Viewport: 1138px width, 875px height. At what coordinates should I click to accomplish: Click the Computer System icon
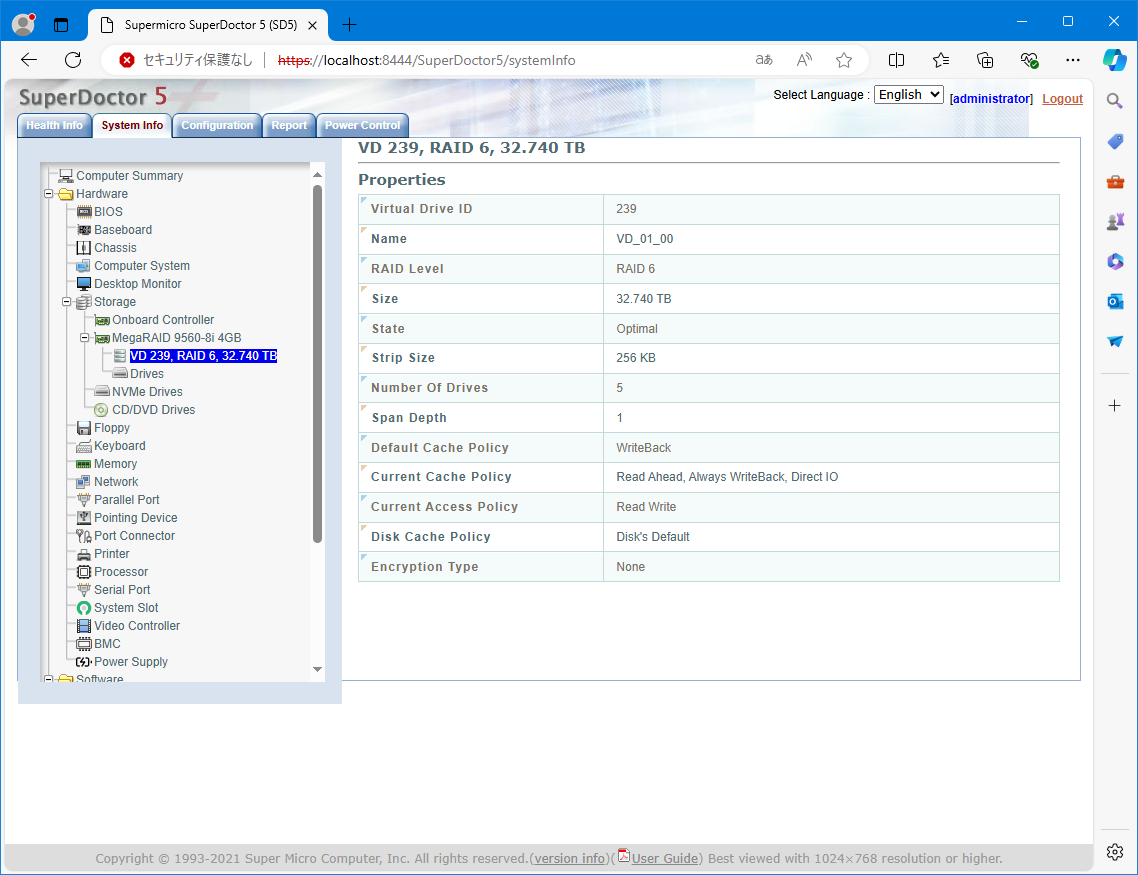(84, 266)
